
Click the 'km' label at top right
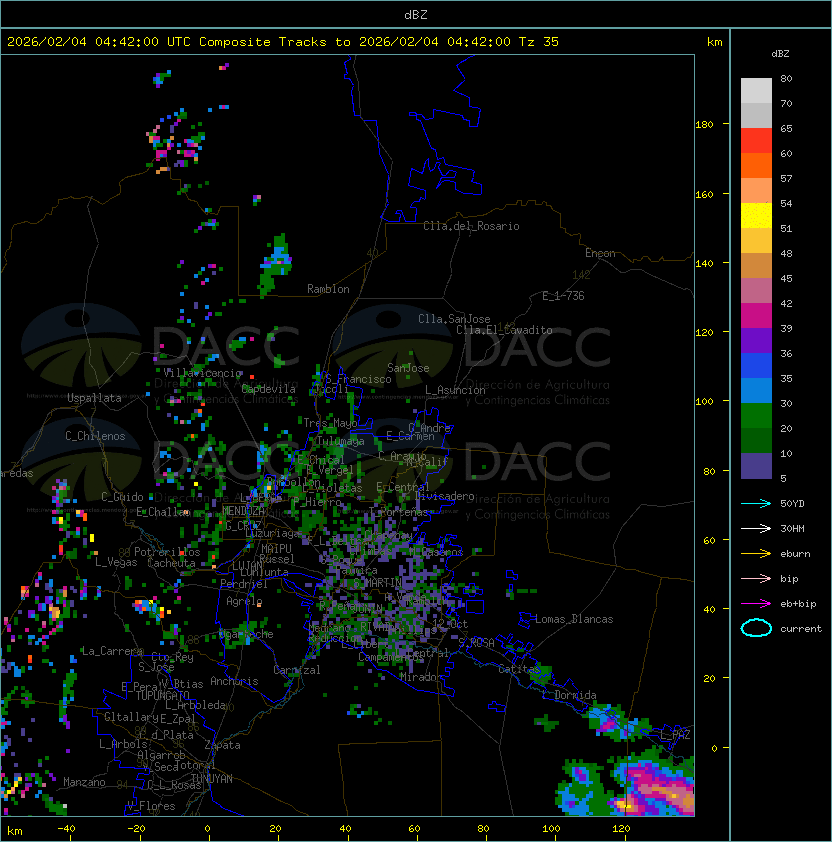[714, 42]
